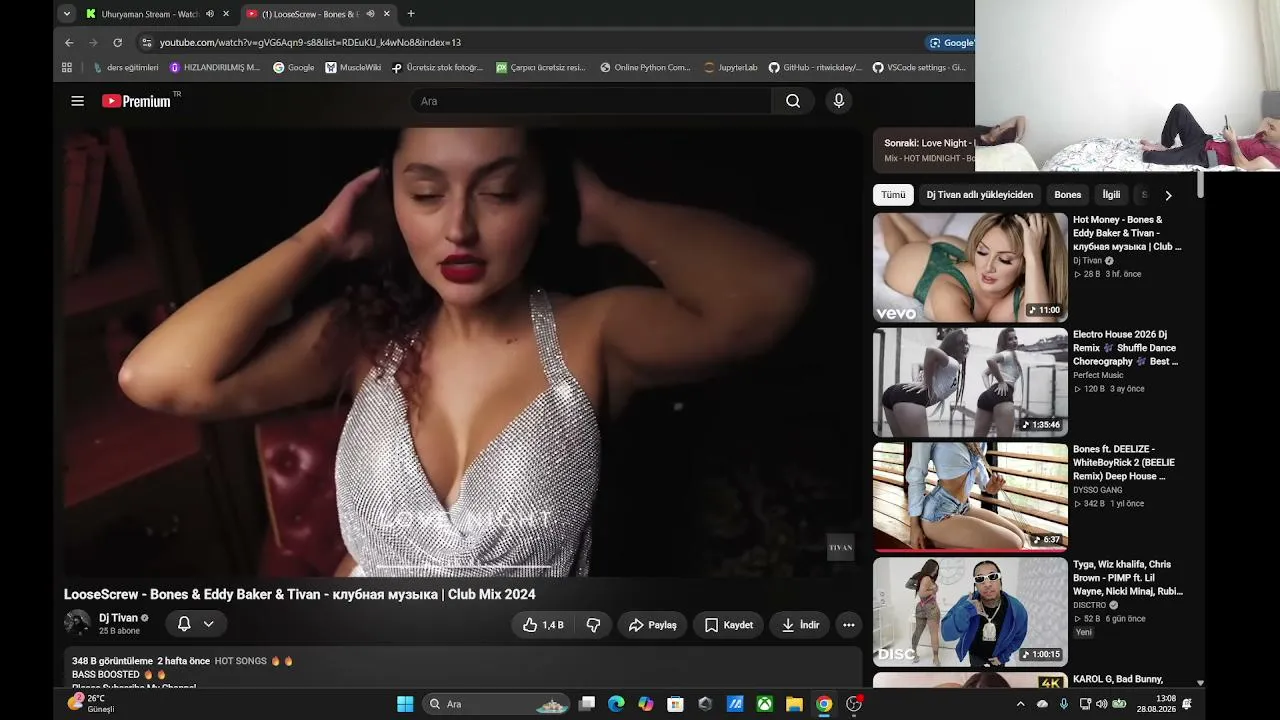Open the 'Bones ft. DEELIZE' video title

tap(1124, 463)
